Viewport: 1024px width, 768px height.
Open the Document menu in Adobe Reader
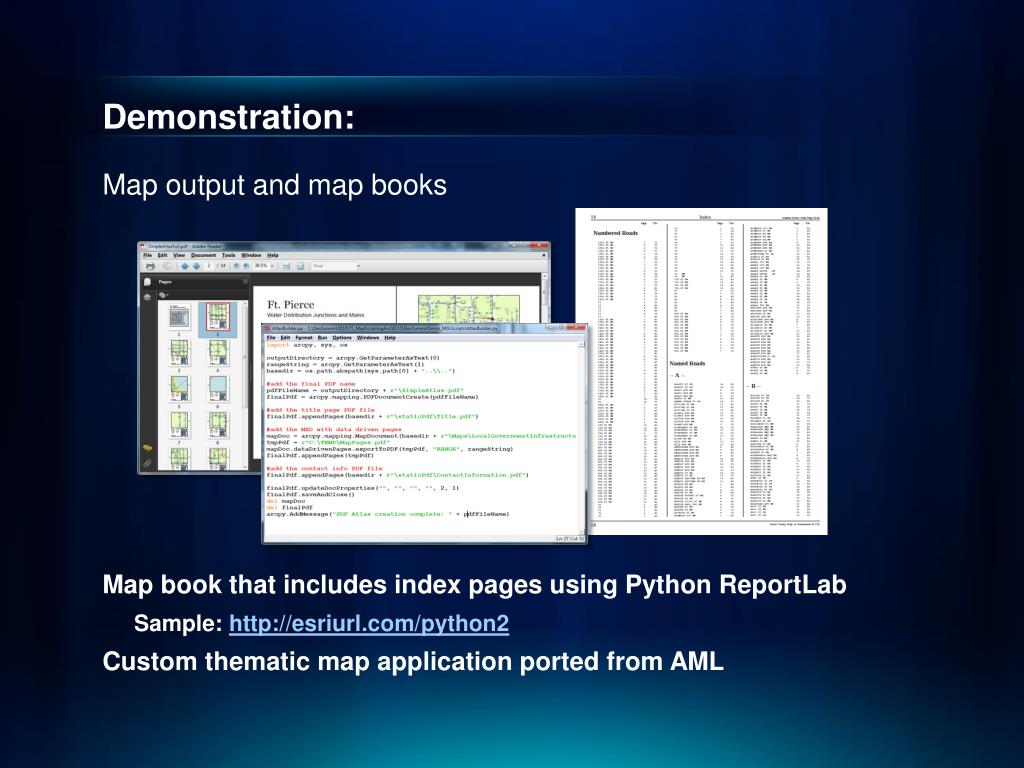(203, 255)
